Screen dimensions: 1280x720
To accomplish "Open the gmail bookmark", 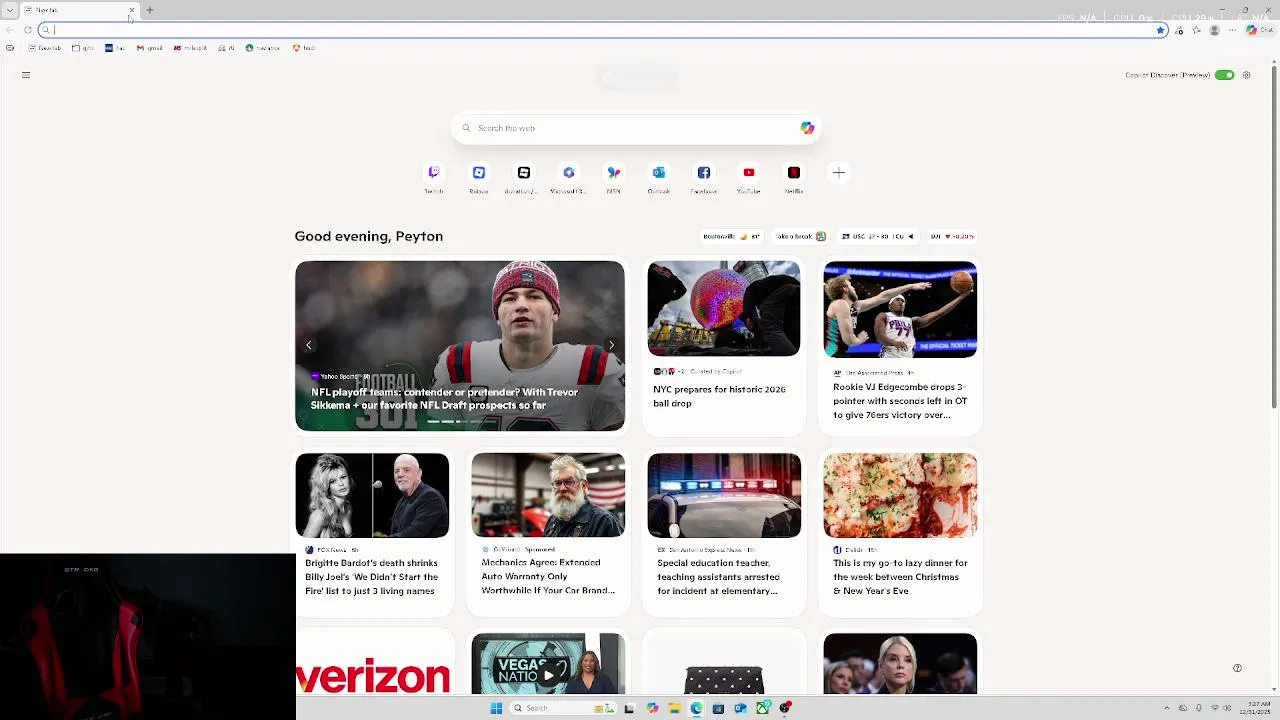I will (150, 48).
